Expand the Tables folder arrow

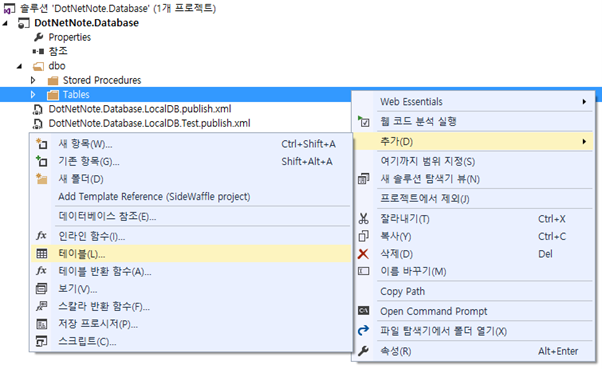coord(33,94)
